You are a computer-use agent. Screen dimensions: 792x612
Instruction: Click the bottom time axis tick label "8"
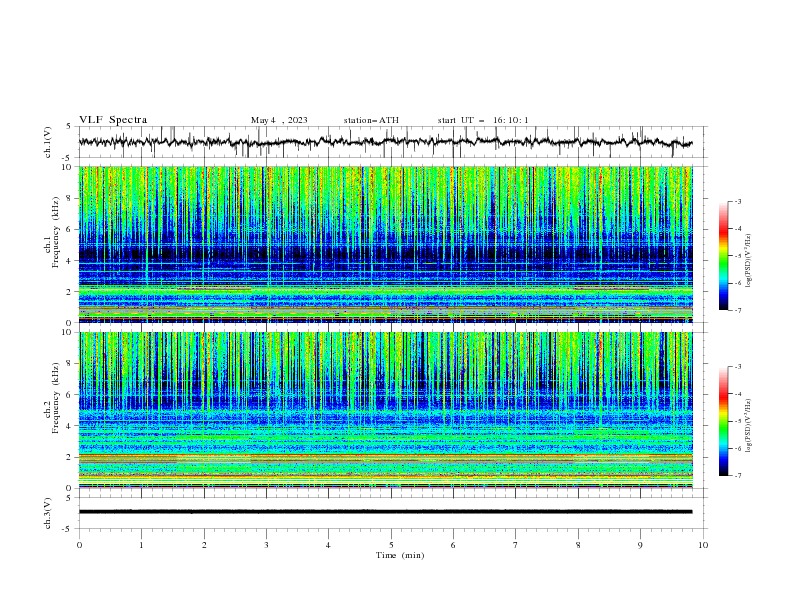(578, 545)
